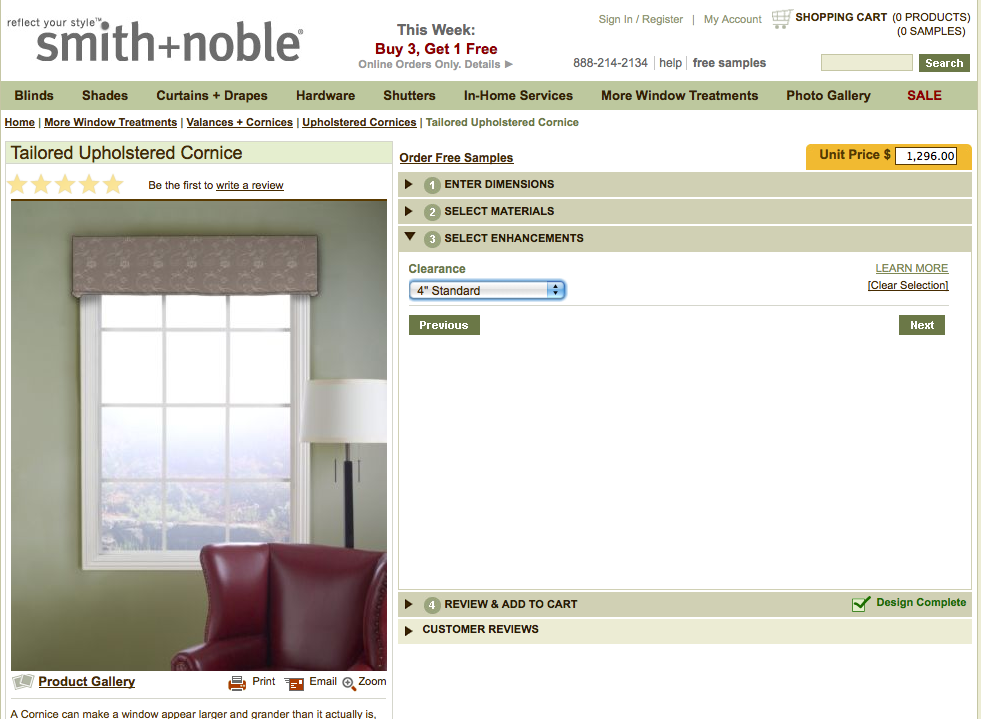Click into the site search field
The image size is (981, 719).
(x=867, y=63)
